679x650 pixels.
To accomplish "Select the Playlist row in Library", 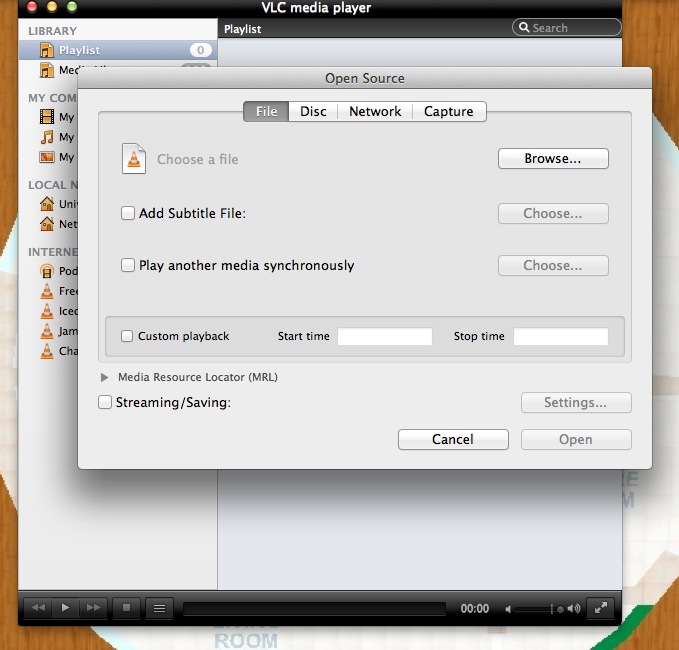I will (x=118, y=50).
